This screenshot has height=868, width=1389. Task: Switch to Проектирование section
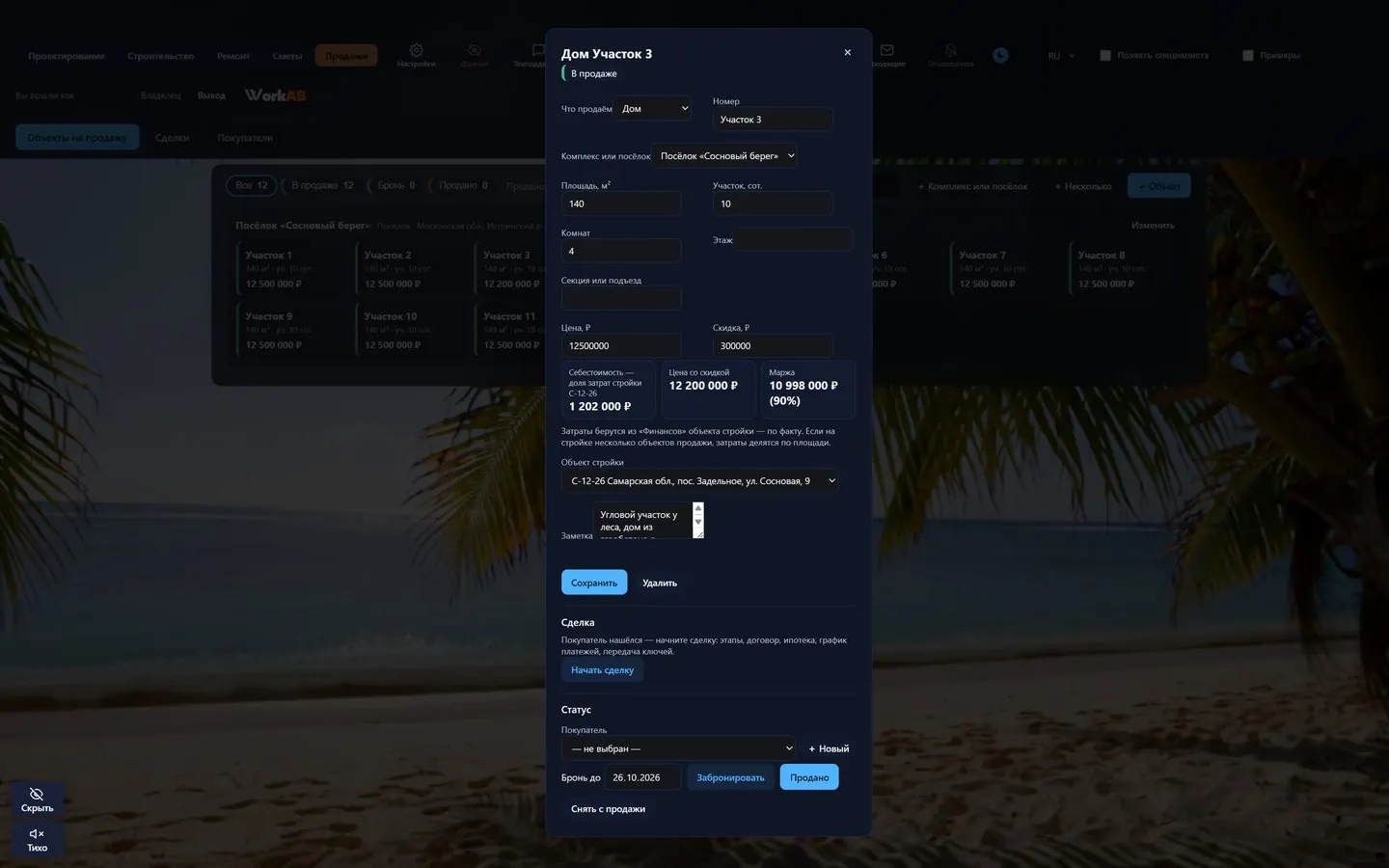(67, 56)
